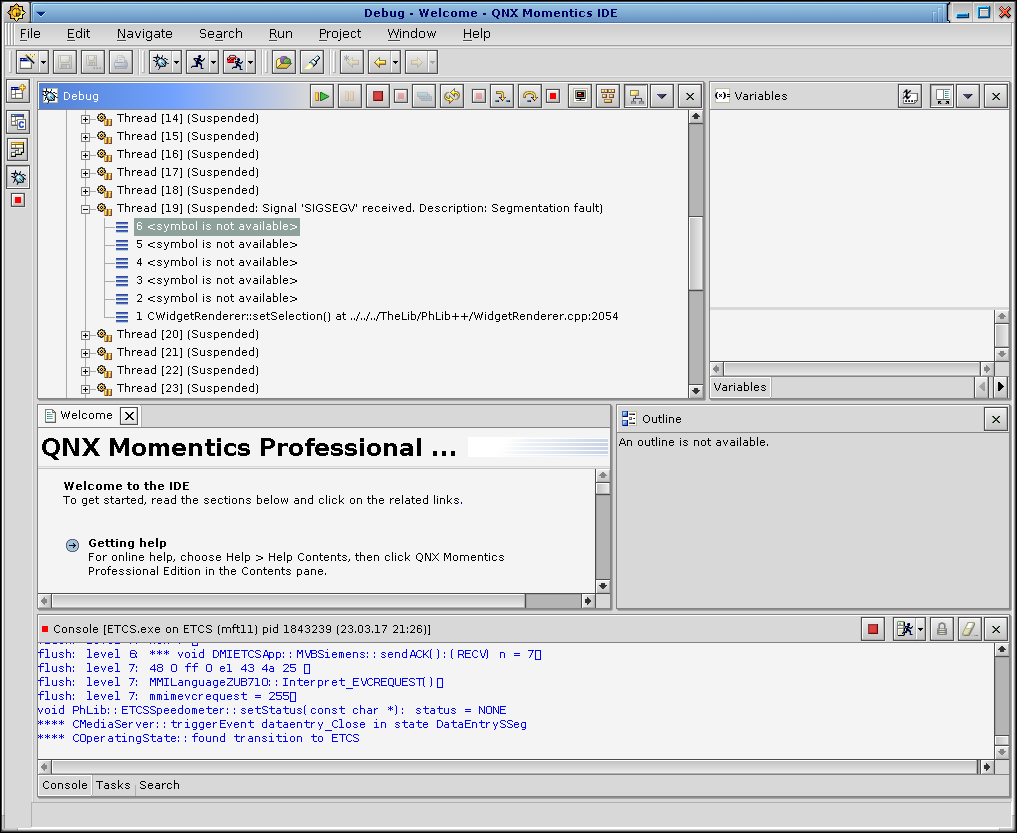This screenshot has height=833, width=1017.
Task: Clear the console with the eraser icon
Action: point(968,629)
